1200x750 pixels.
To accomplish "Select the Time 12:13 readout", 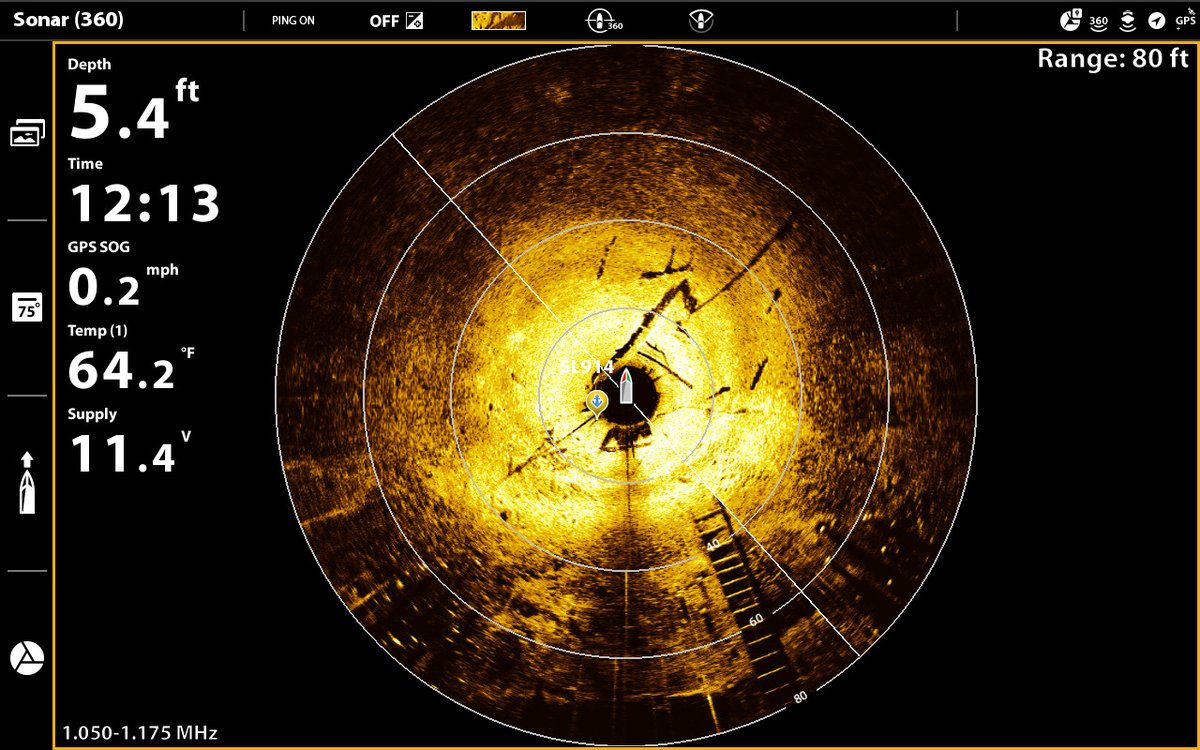I will 144,191.
